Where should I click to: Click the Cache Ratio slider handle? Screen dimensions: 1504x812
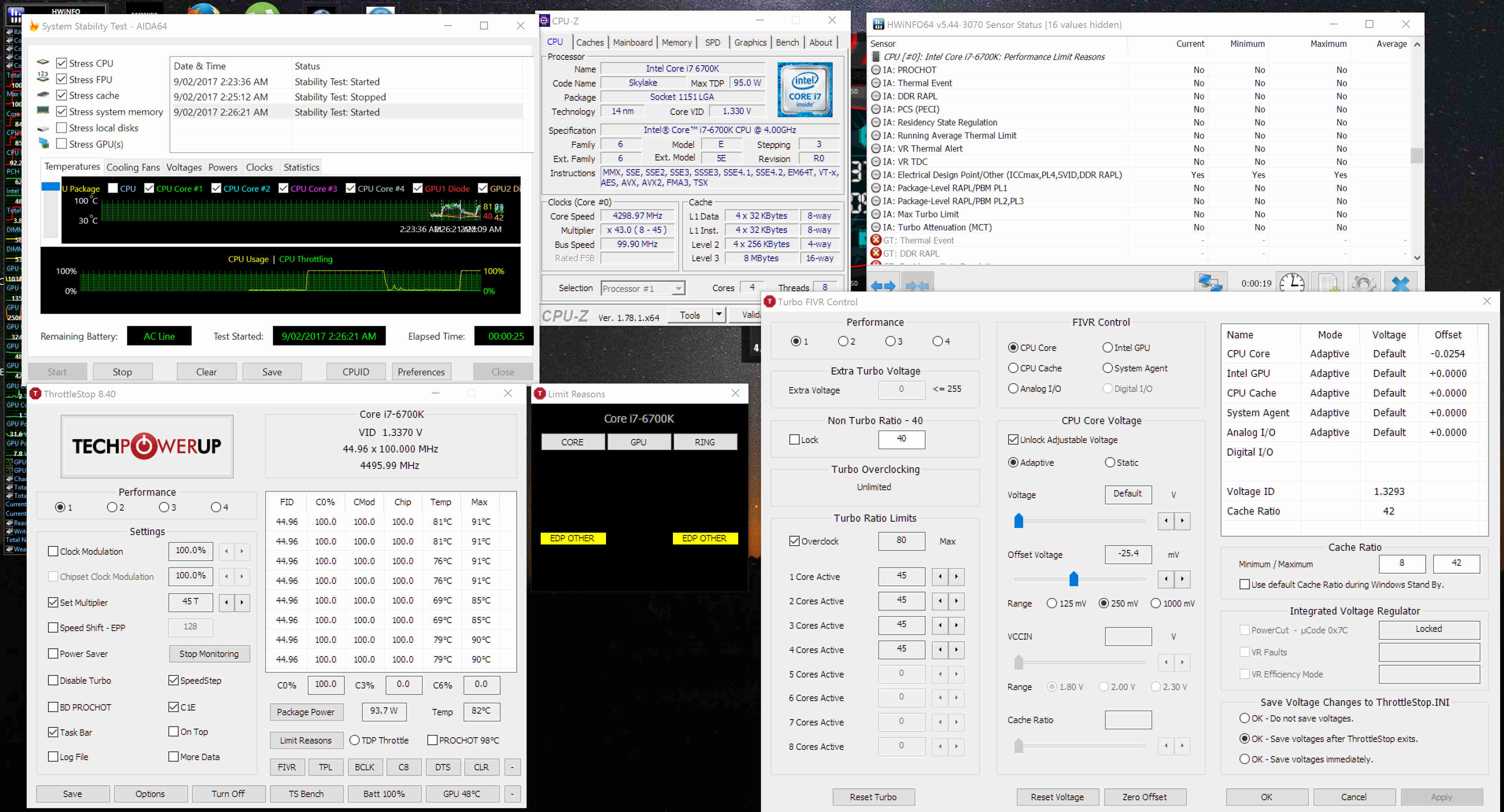(1019, 746)
